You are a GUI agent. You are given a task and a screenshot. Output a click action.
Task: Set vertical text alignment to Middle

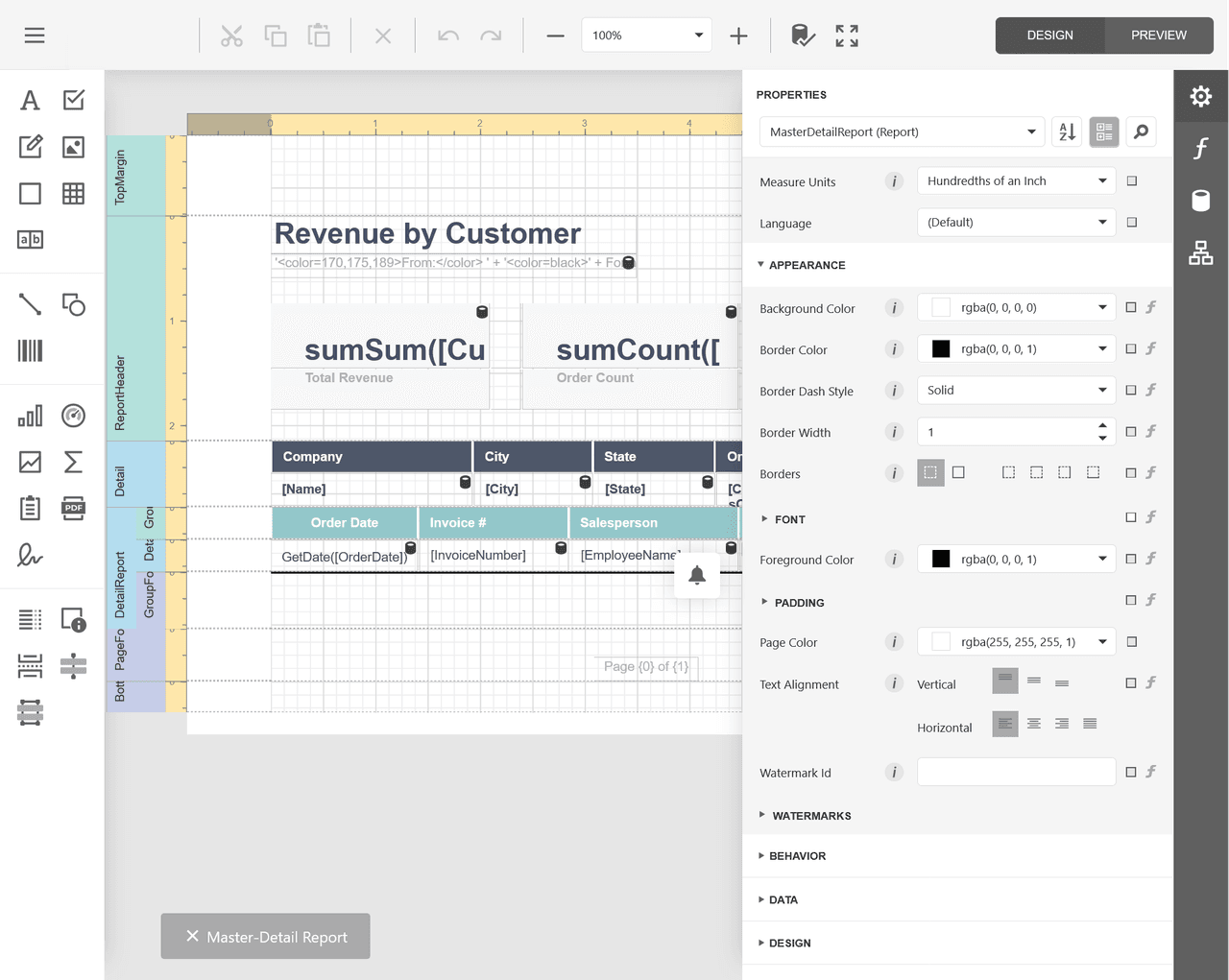point(1034,681)
